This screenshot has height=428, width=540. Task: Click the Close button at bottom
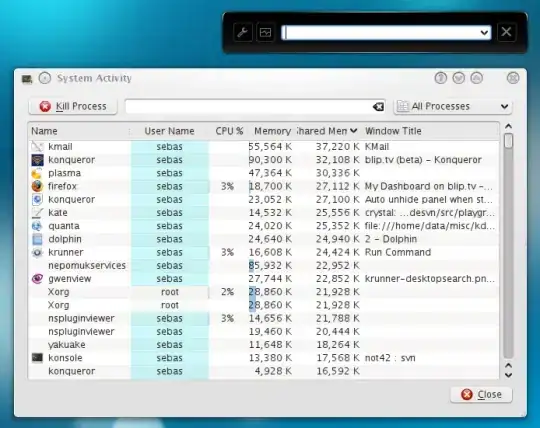(x=481, y=394)
